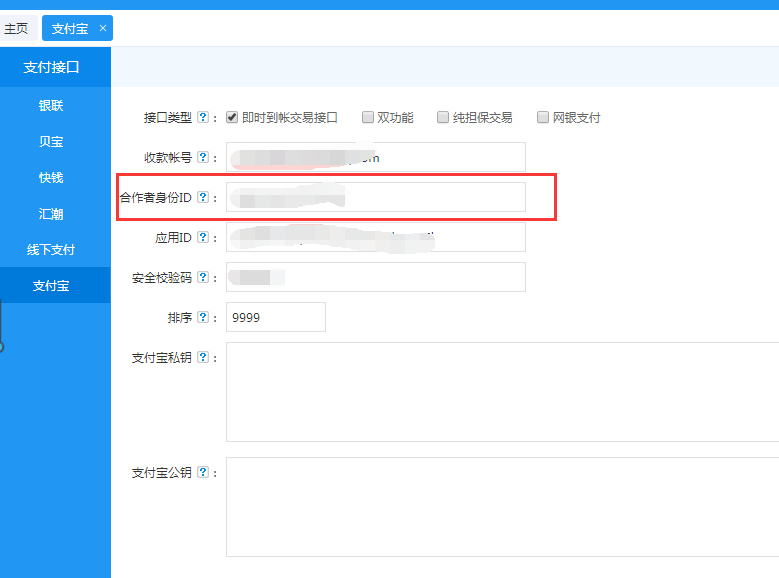Image resolution: width=779 pixels, height=578 pixels.
Task: Click help icon next to 接口类型
Action: [x=203, y=117]
